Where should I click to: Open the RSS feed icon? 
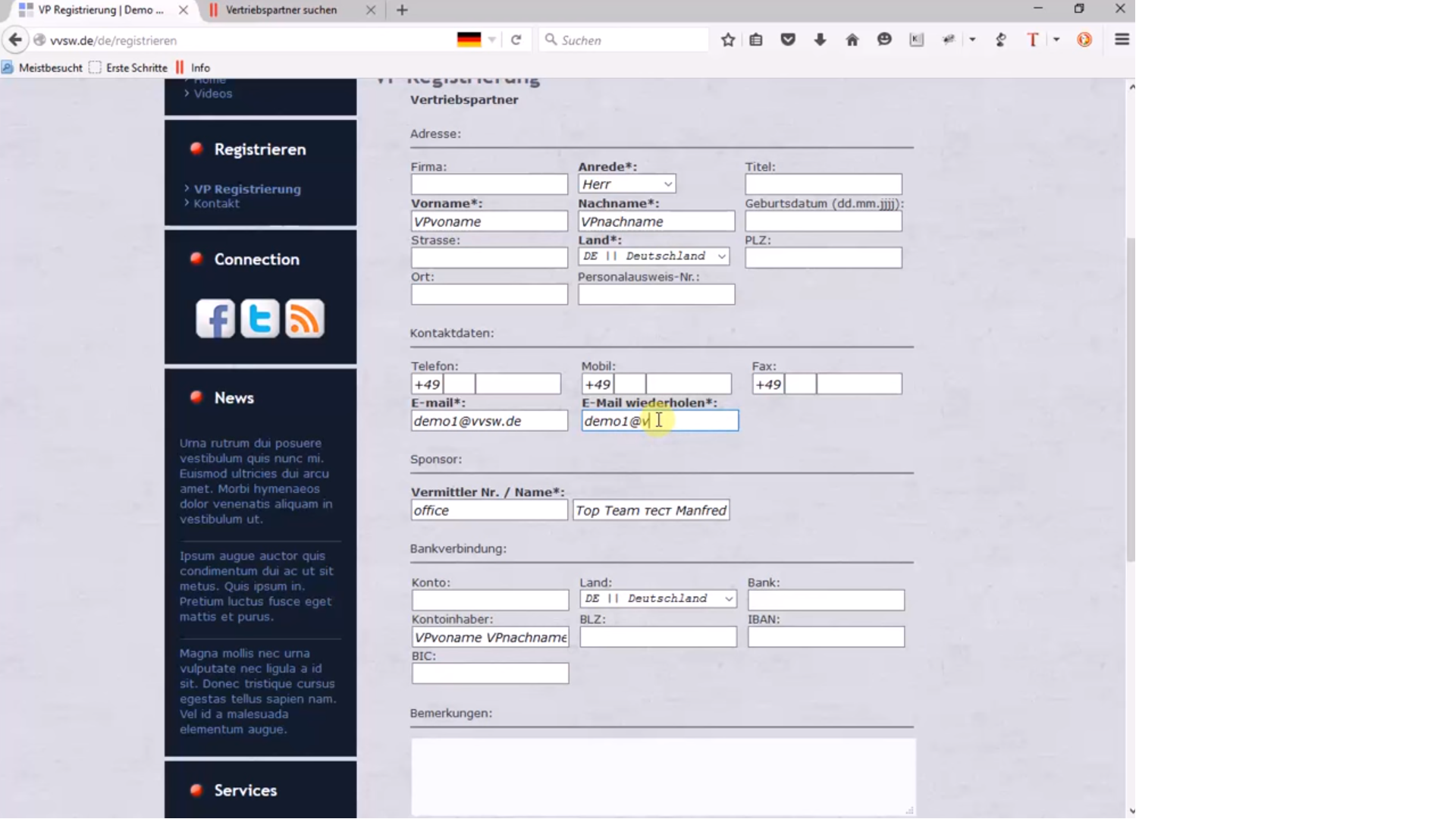tap(304, 318)
